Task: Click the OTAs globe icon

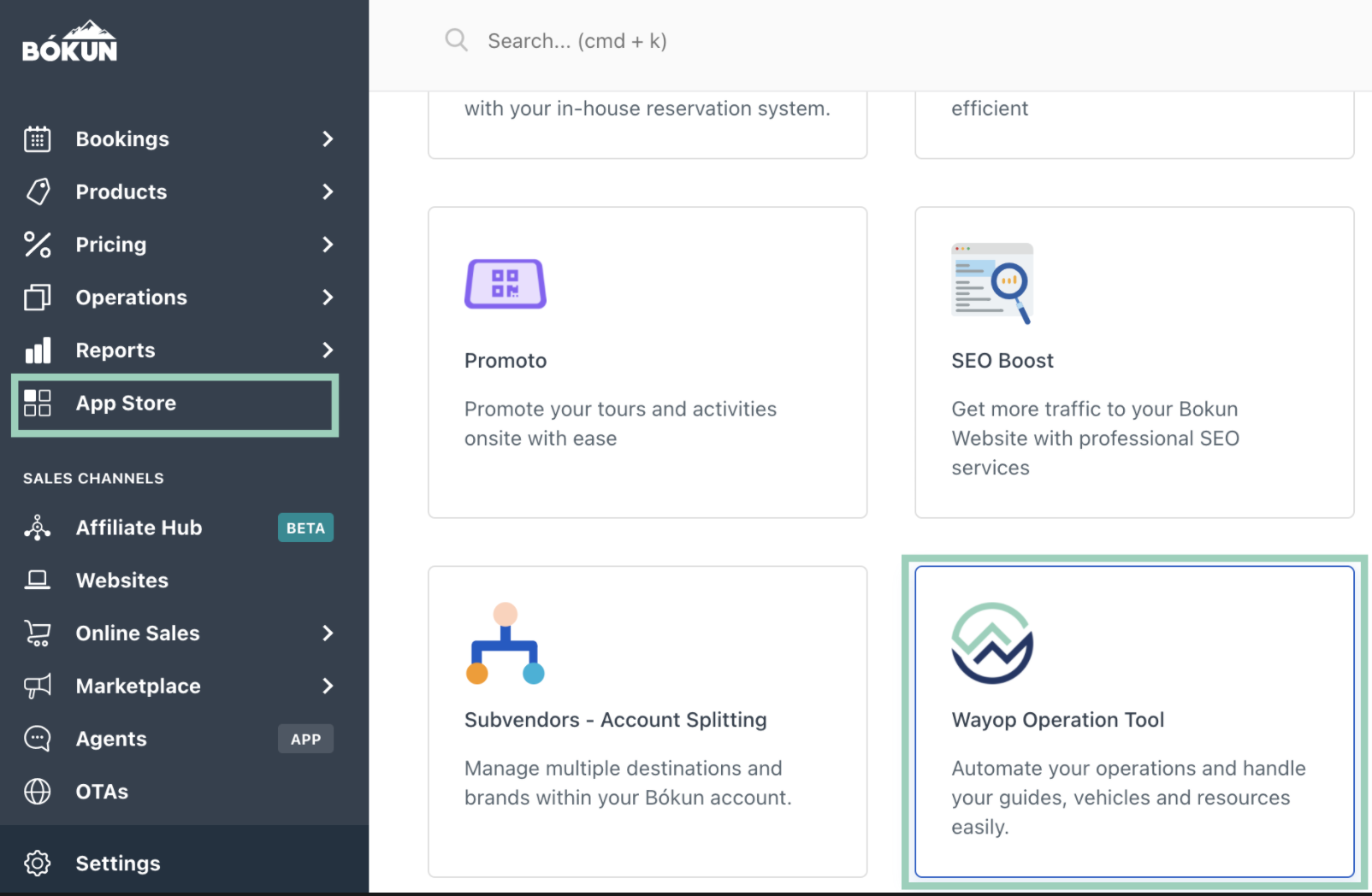Action: pyautogui.click(x=38, y=792)
